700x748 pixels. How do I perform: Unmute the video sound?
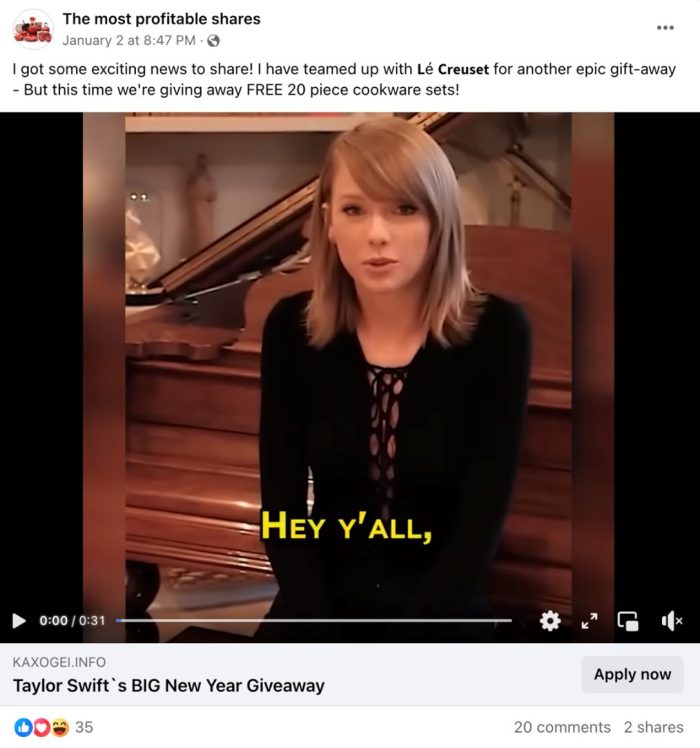(x=671, y=621)
